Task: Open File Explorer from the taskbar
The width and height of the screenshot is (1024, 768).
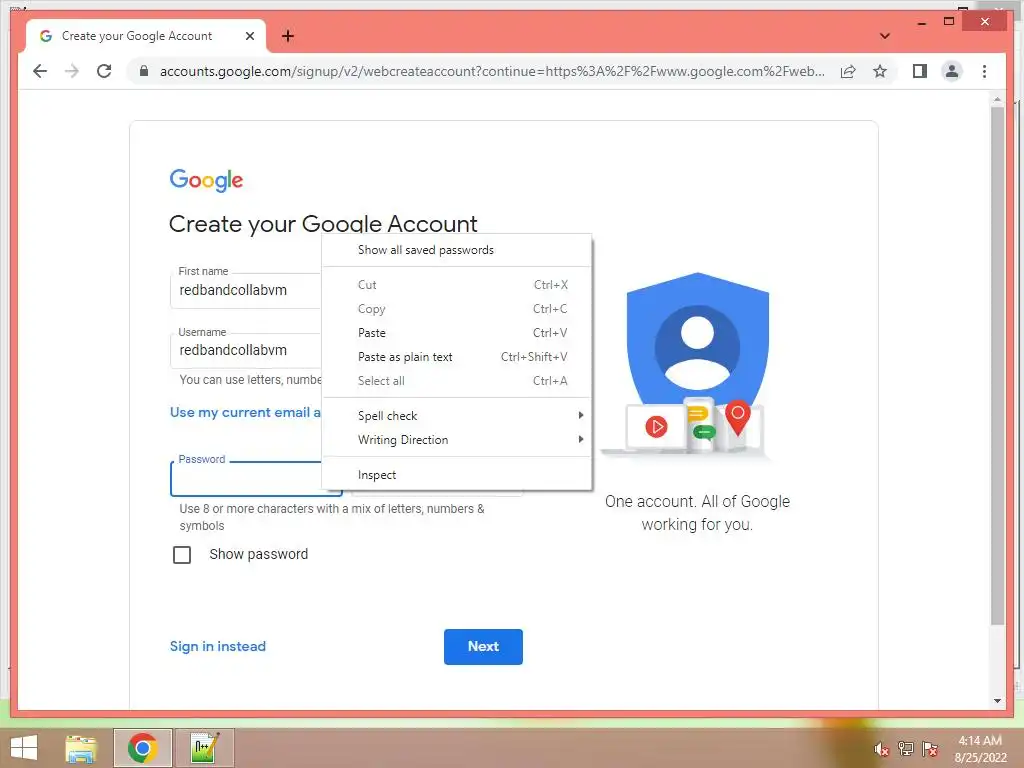Action: coord(81,748)
